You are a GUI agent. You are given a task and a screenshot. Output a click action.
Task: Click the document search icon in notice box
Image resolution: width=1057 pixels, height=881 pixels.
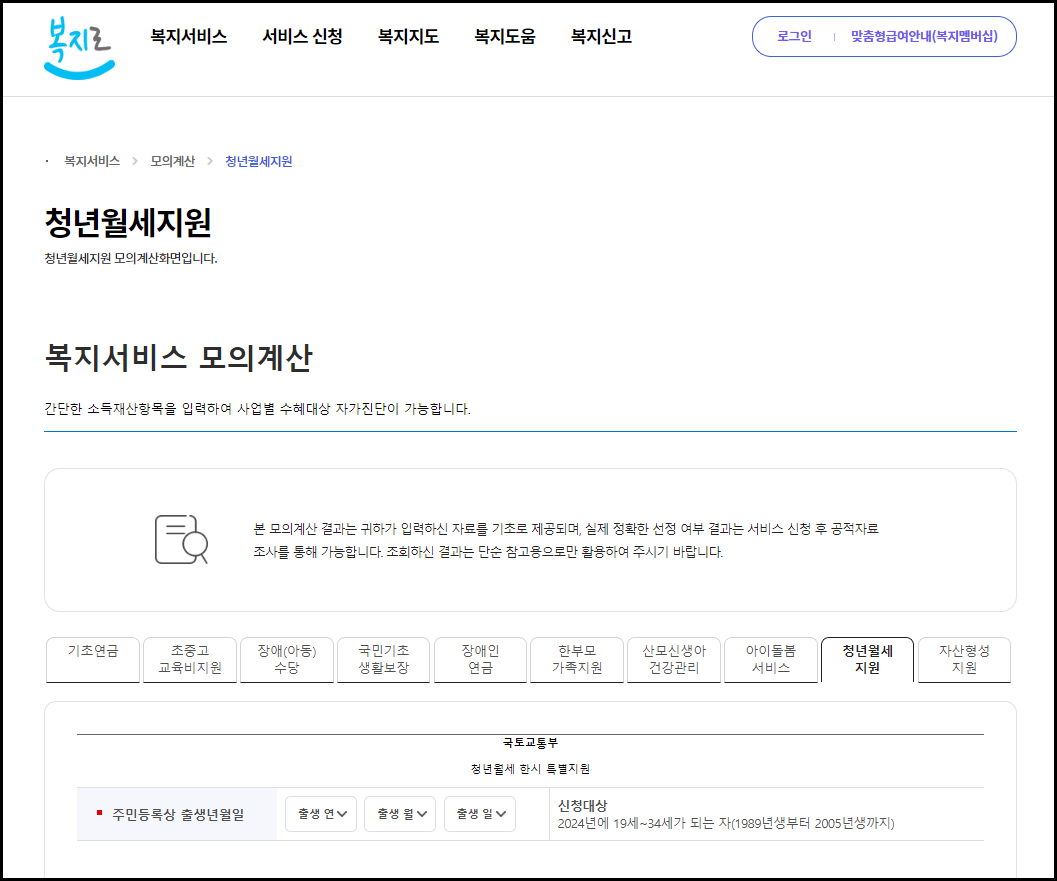(x=181, y=539)
